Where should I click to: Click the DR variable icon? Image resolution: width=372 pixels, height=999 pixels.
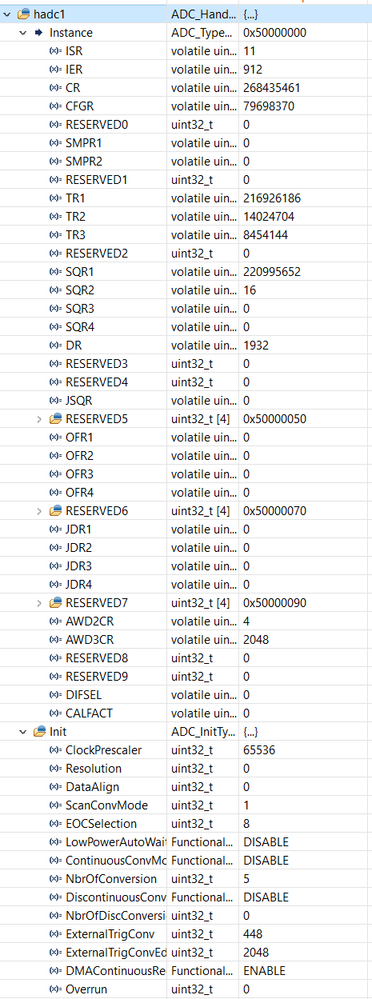56,345
